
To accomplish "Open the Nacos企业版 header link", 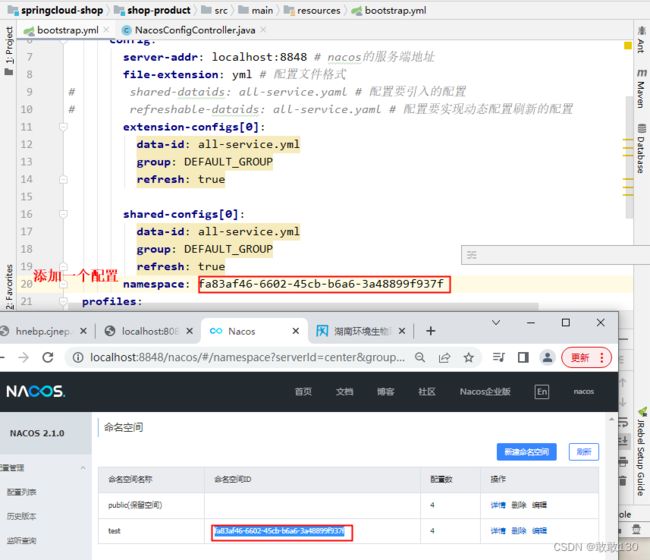I will click(x=485, y=392).
